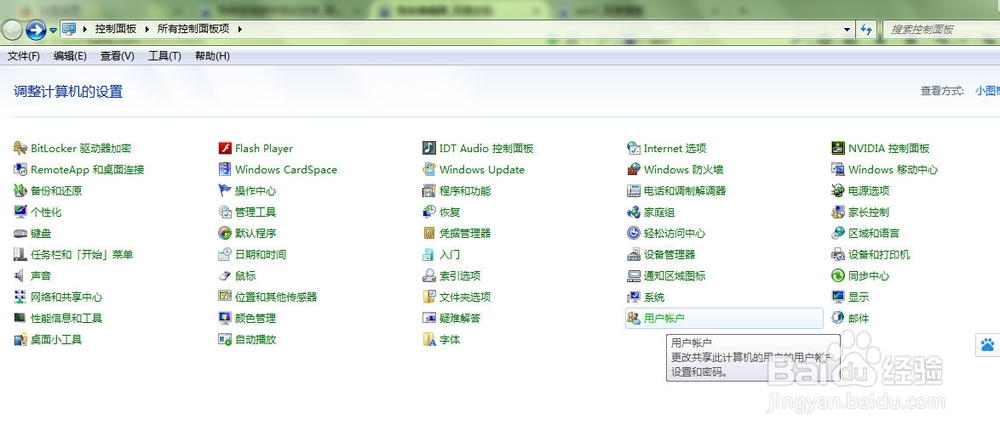1000x436 pixels.
Task: Open BitLocker 驱动器加密 icon
Action: [20, 149]
